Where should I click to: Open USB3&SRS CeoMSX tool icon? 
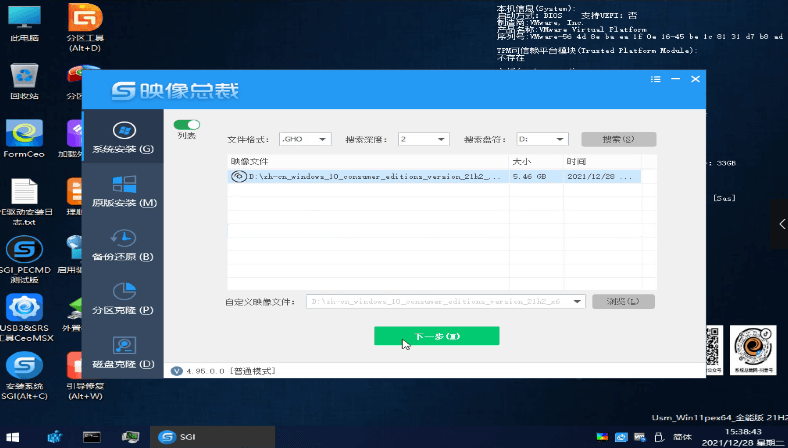25,318
